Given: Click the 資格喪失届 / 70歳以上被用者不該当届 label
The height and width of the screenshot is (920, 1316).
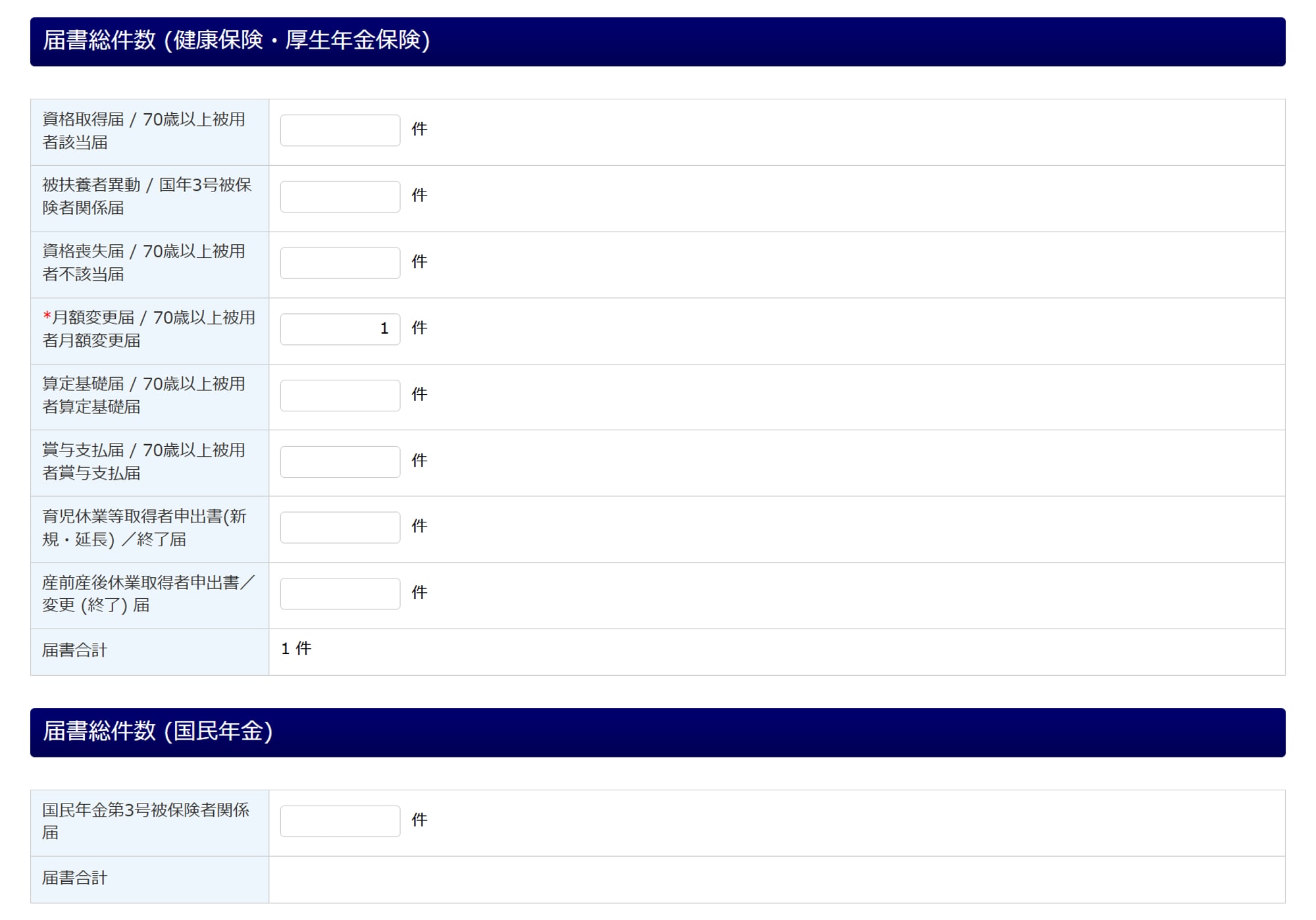Looking at the screenshot, I should pos(143,263).
